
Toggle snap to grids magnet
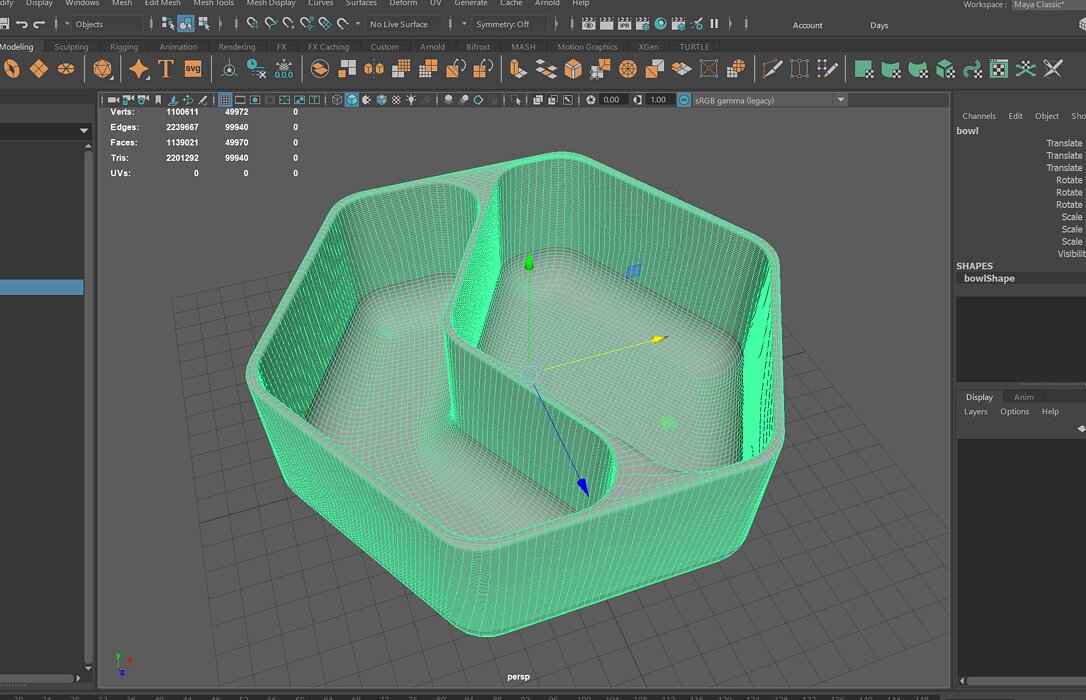pyautogui.click(x=253, y=24)
